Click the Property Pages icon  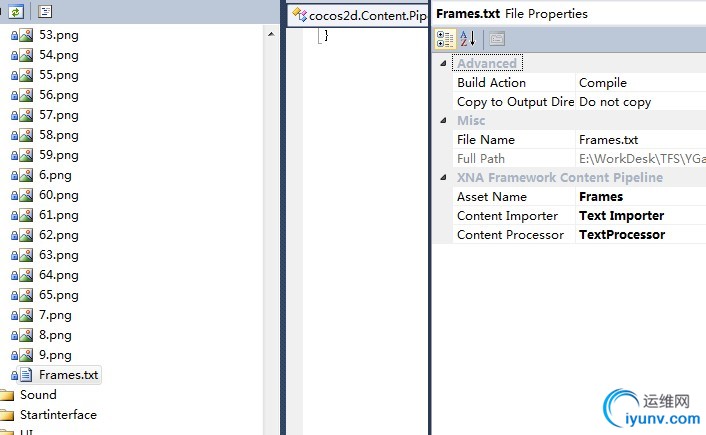[x=496, y=39]
